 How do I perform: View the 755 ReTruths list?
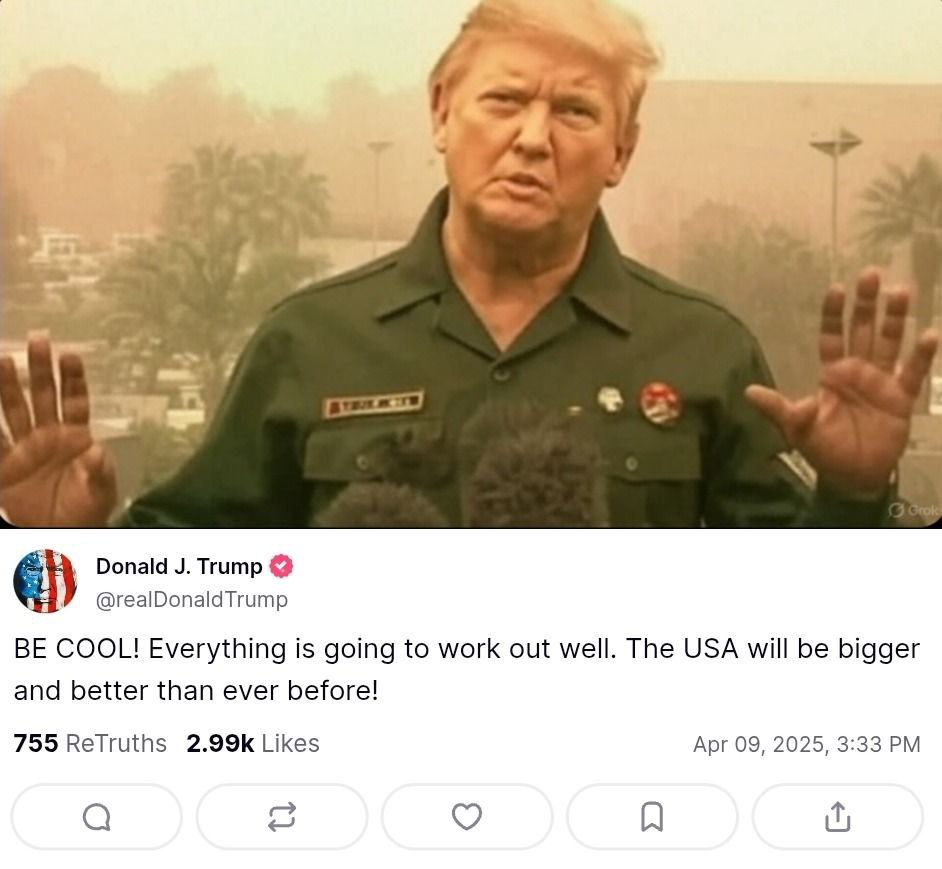pos(90,743)
